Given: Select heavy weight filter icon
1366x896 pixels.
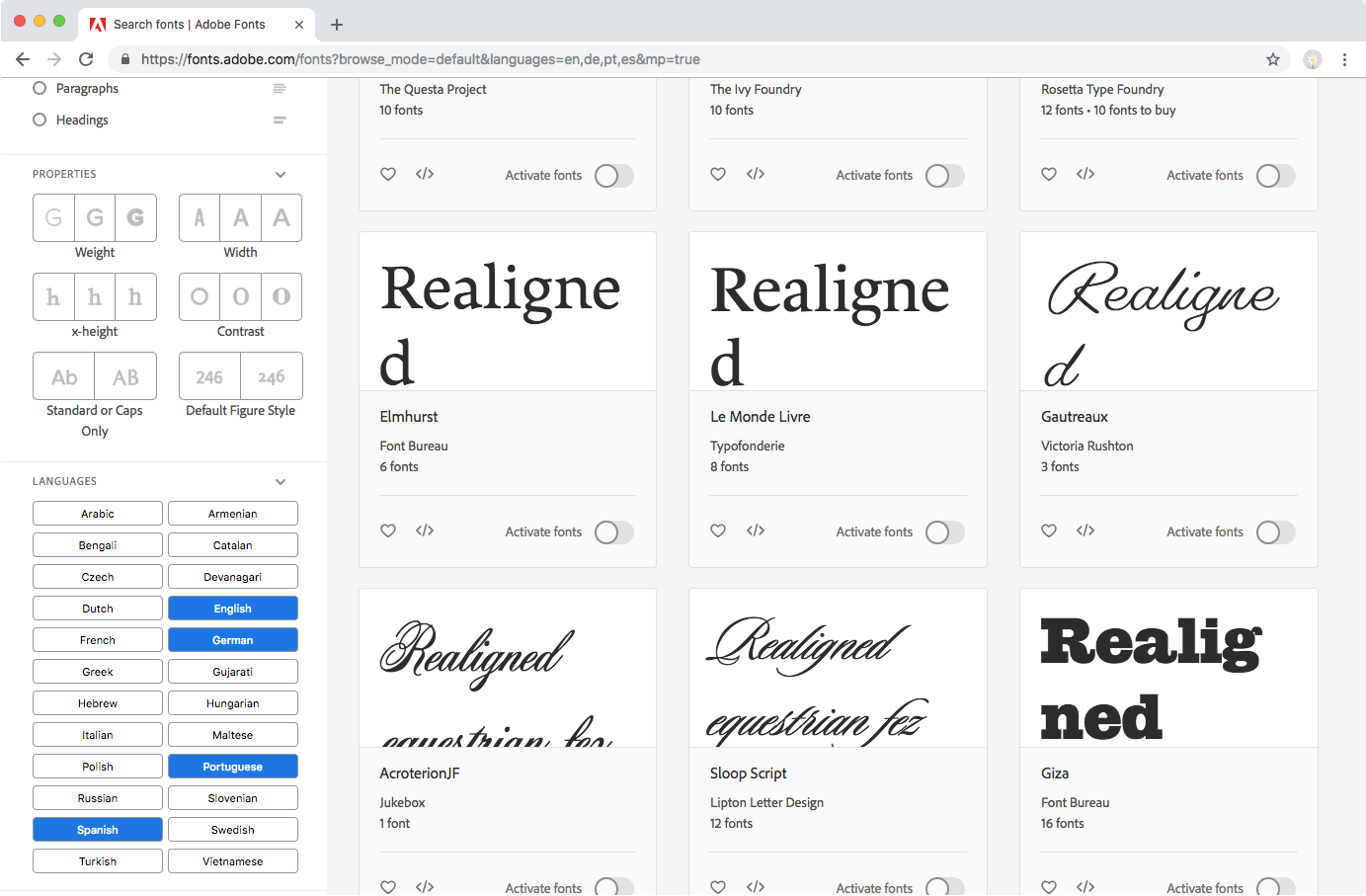Looking at the screenshot, I should click(135, 217).
